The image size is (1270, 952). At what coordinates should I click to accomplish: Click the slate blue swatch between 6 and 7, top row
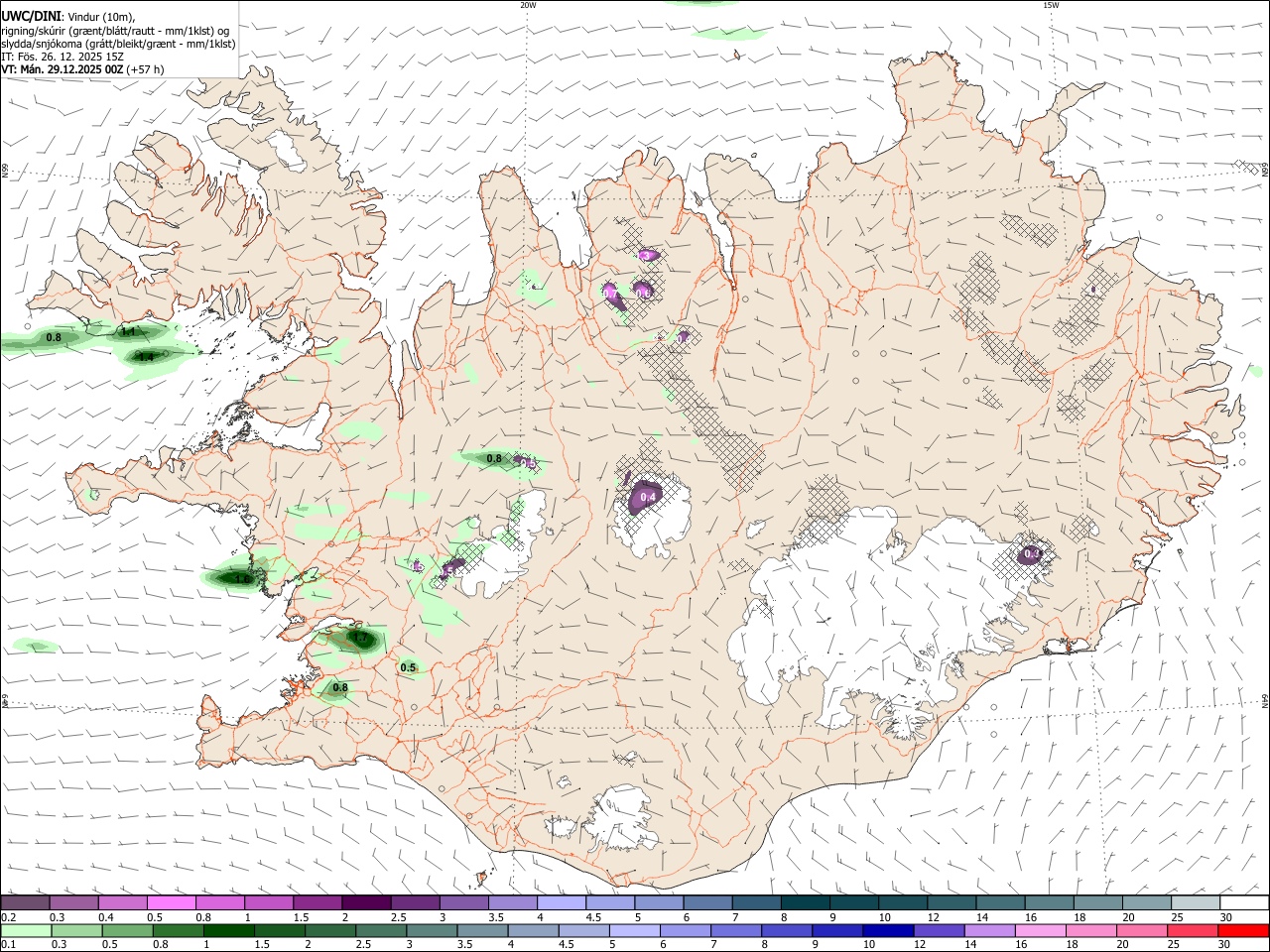707,903
